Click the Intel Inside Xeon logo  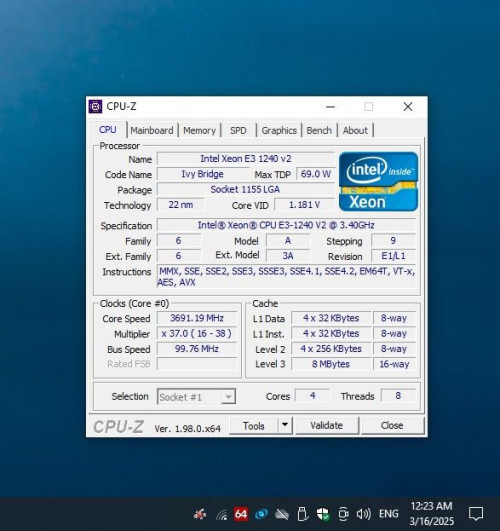378,182
